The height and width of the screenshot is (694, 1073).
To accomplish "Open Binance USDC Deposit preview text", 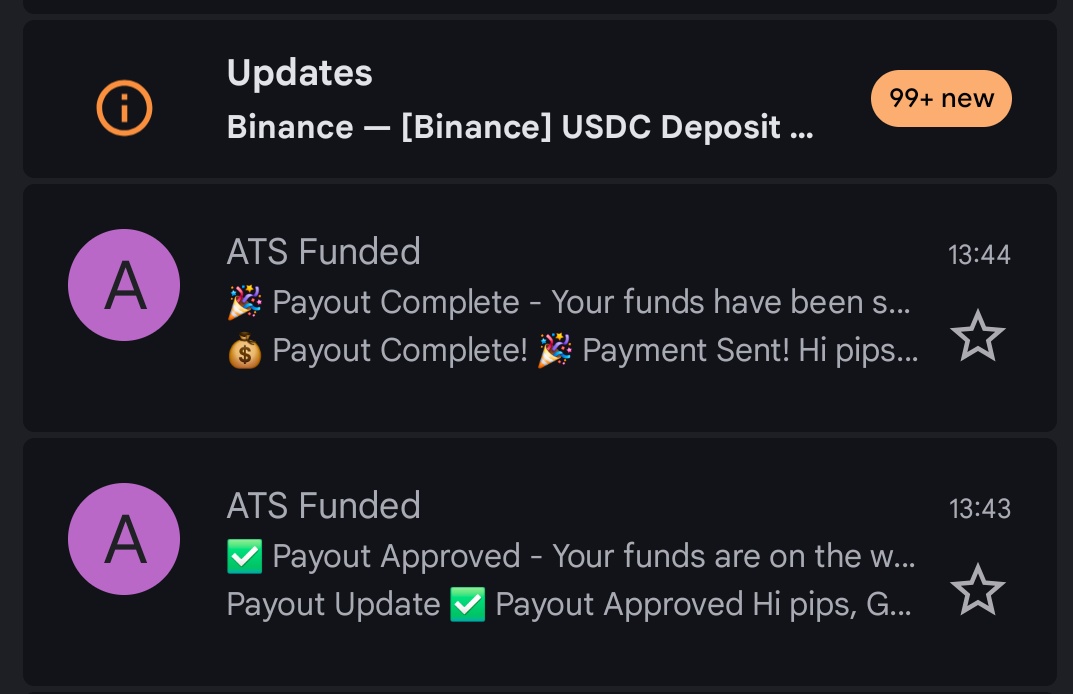I will click(519, 128).
